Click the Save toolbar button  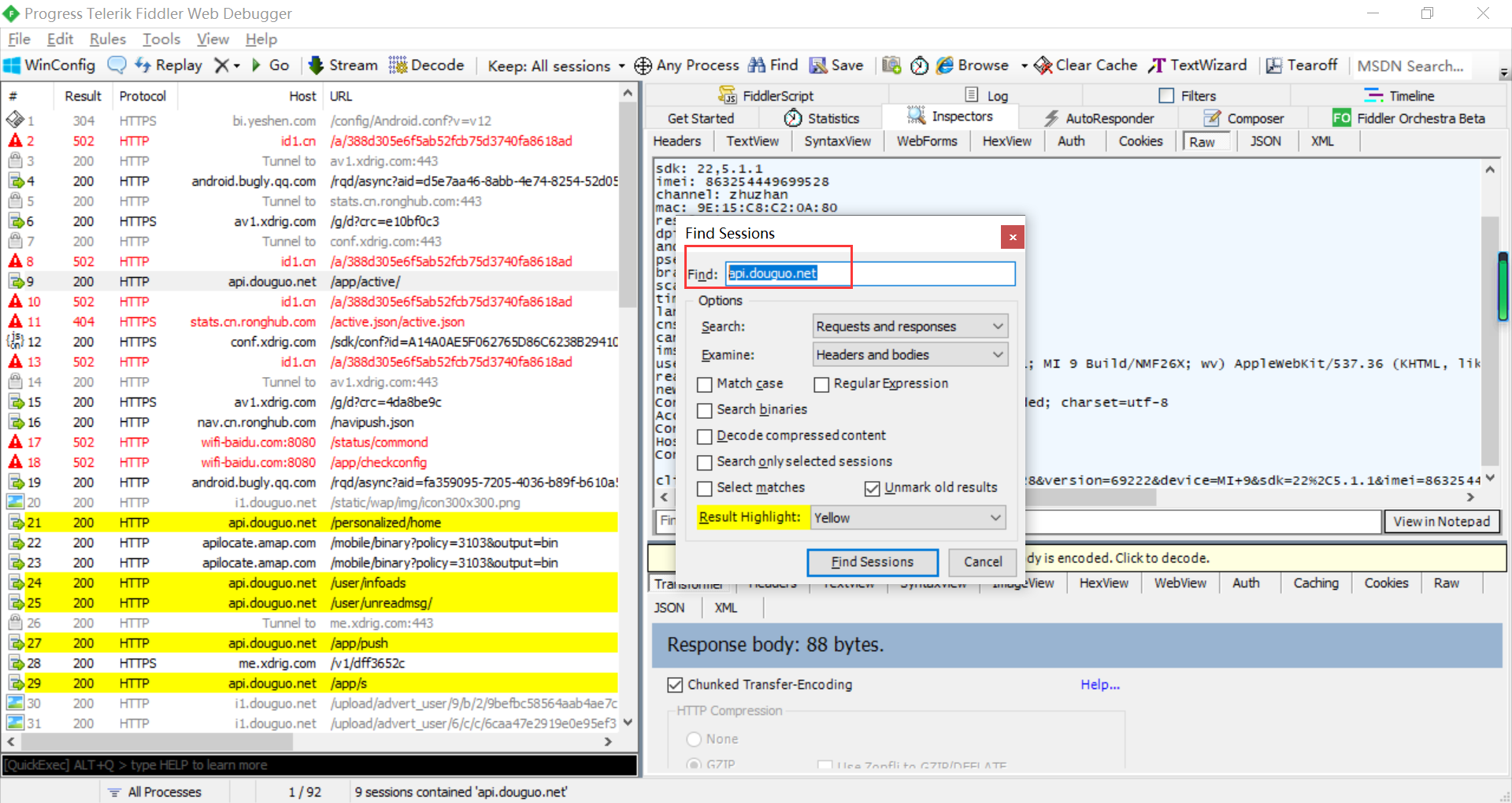point(836,65)
